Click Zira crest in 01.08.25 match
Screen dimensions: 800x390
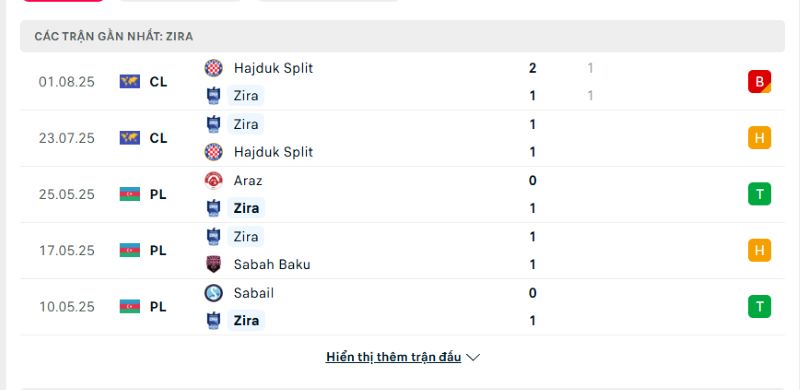pos(213,96)
